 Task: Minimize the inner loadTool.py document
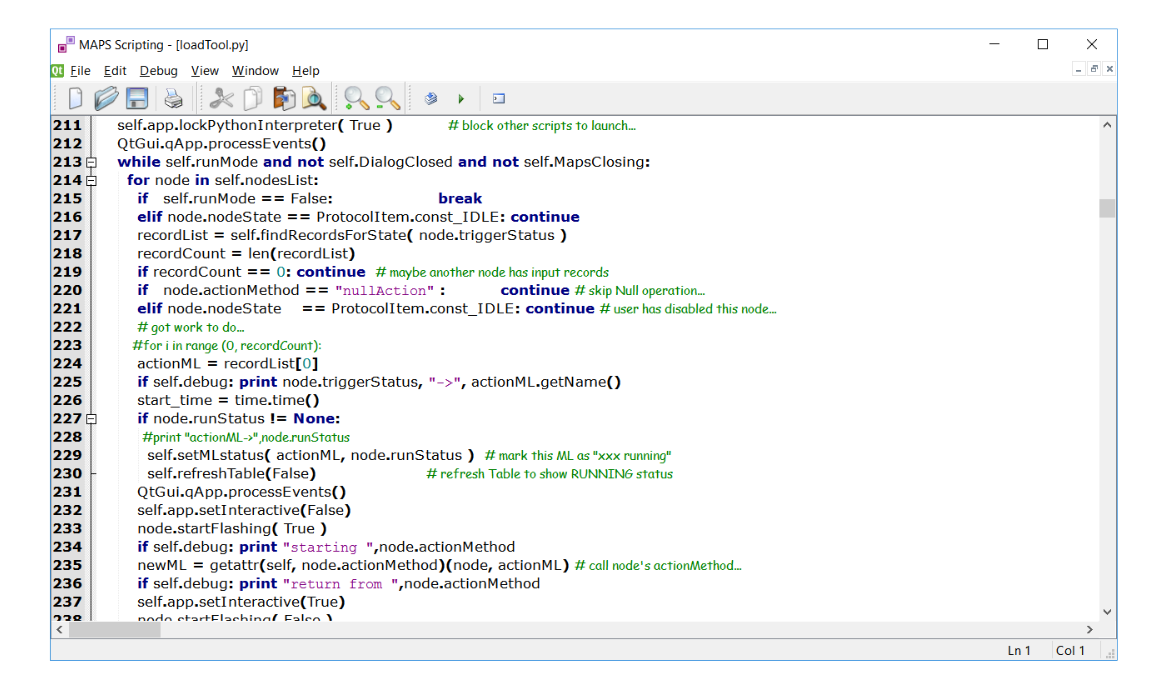coord(1078,69)
